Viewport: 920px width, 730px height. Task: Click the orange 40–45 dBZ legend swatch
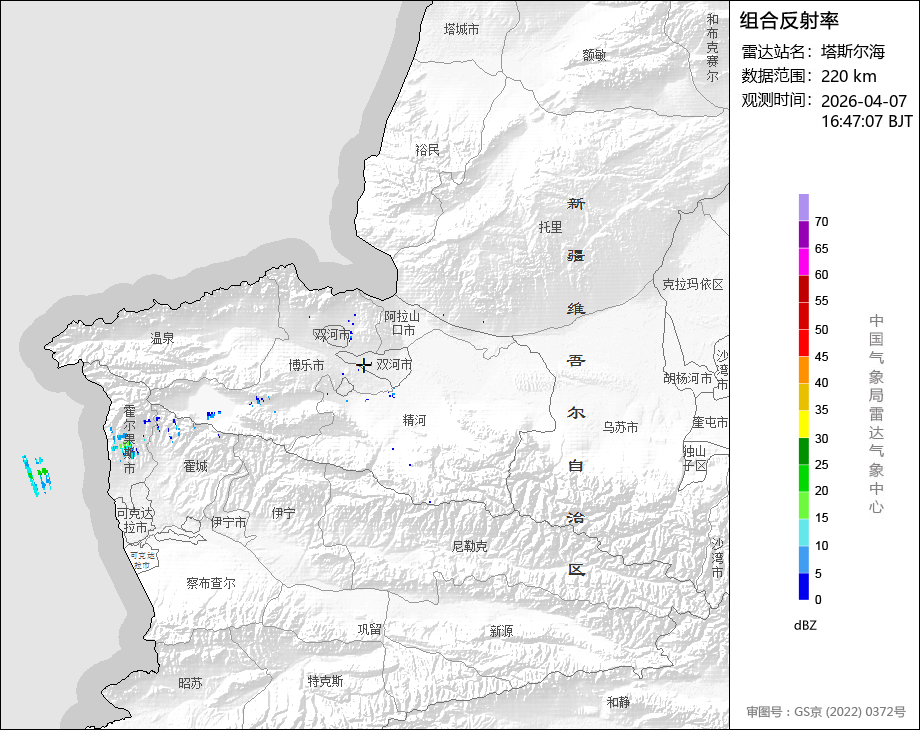tap(804, 369)
